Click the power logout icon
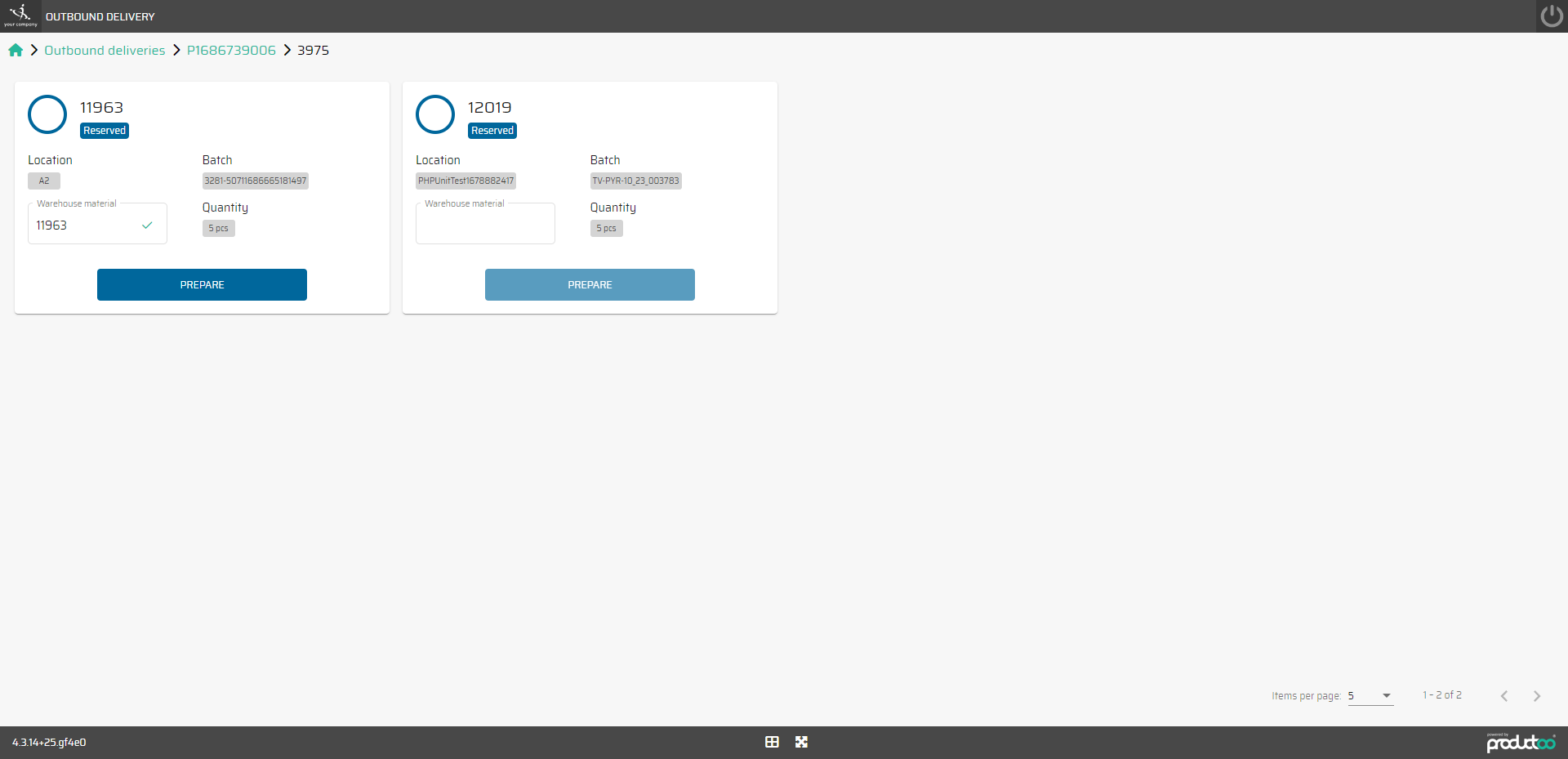1568x759 pixels. click(1551, 16)
